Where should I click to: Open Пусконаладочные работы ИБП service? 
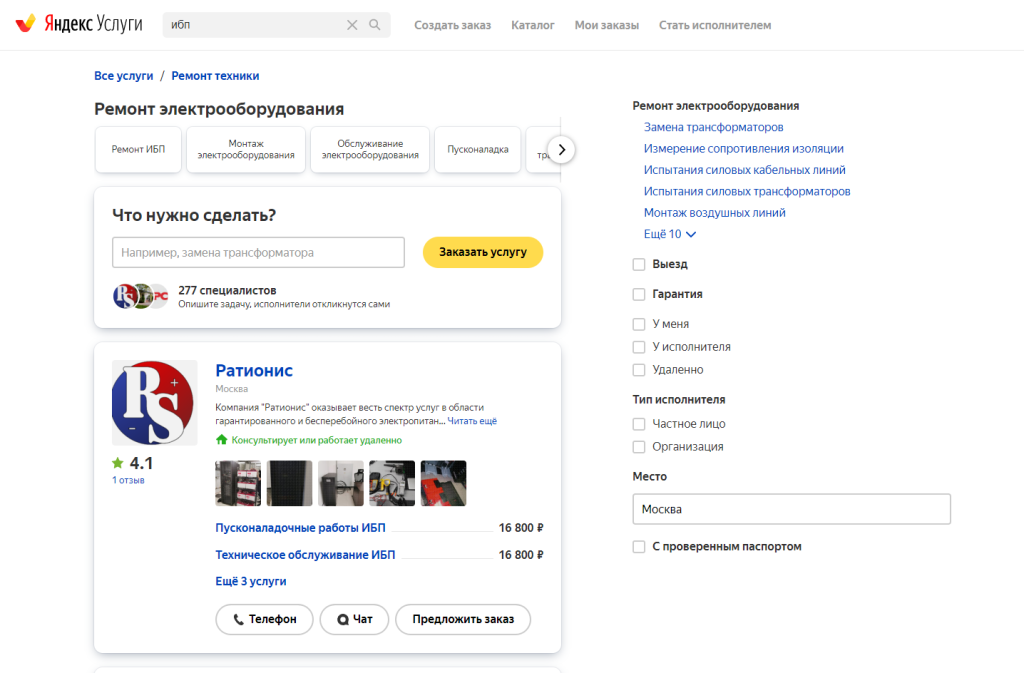pos(300,527)
